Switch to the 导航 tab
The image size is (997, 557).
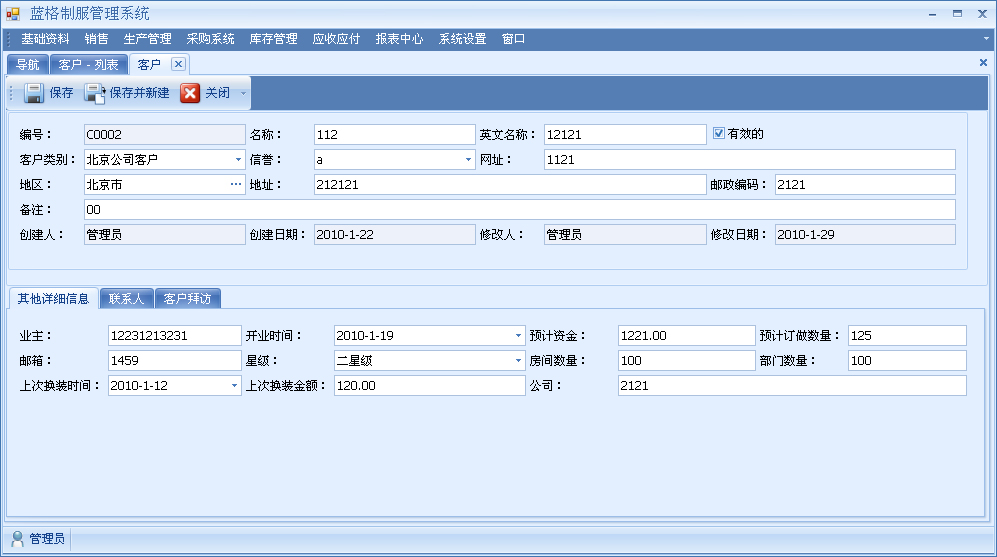pos(27,64)
